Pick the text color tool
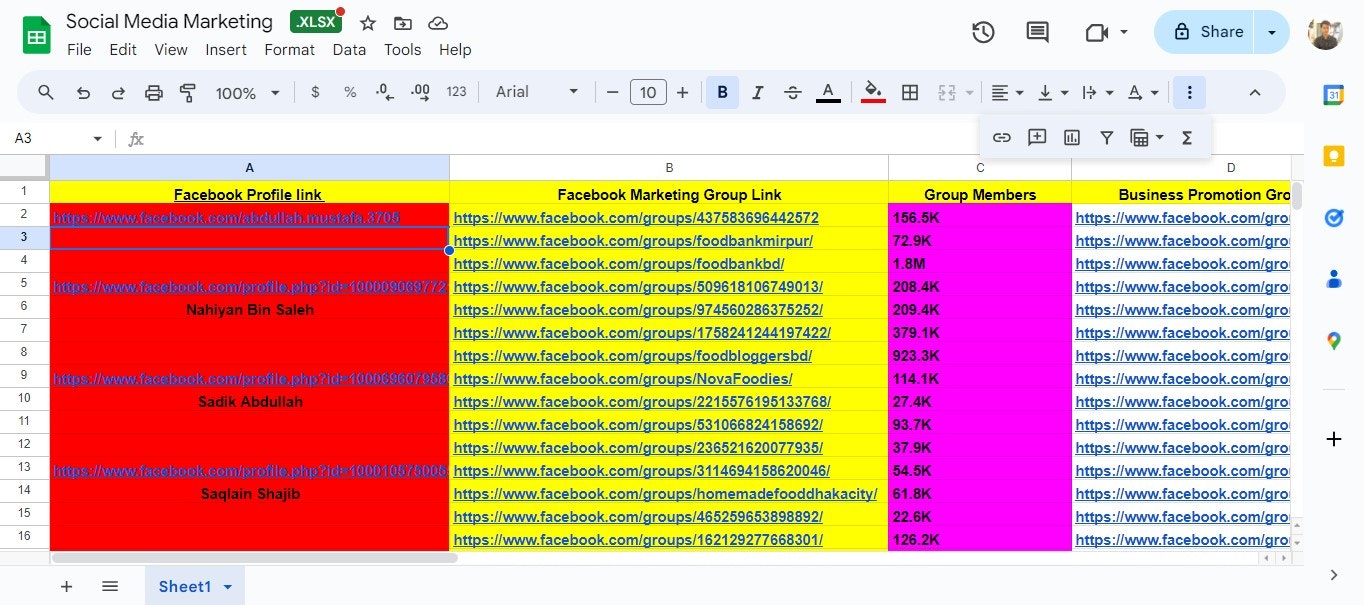Viewport: 1364px width, 605px height. [x=828, y=92]
